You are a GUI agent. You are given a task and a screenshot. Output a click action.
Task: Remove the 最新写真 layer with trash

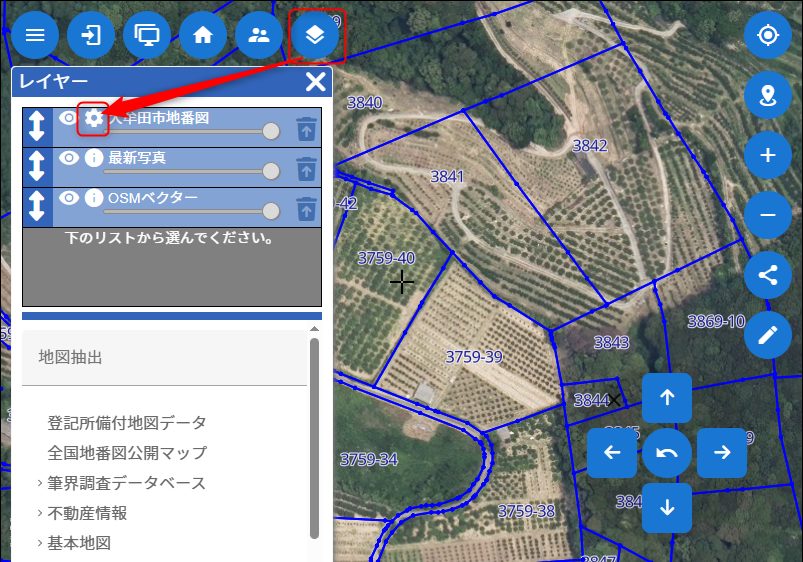(x=306, y=169)
